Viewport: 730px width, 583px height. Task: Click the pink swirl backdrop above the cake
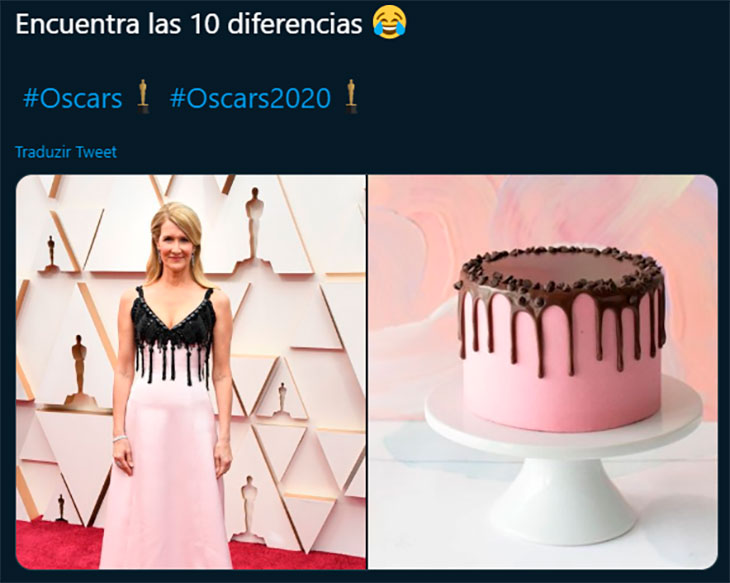560,210
